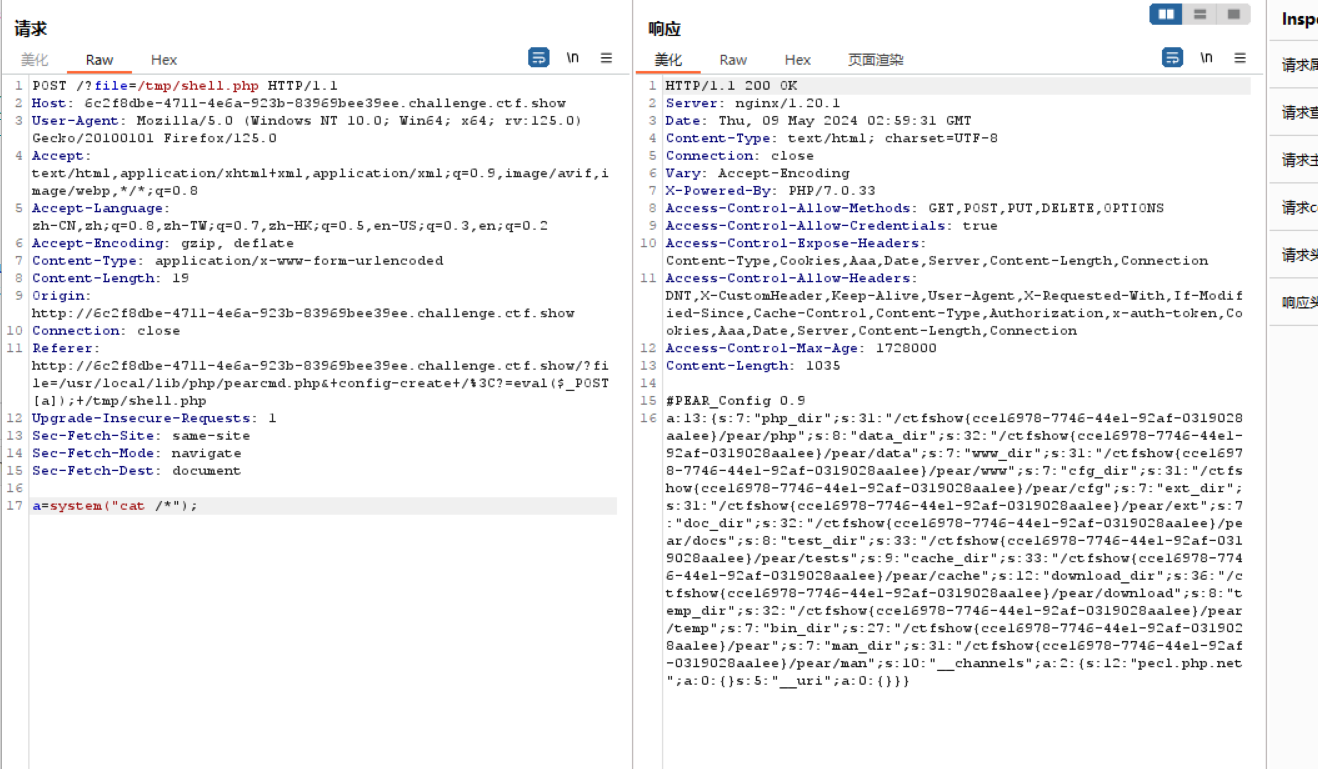Select the 美化 tab in the response pane

668,60
